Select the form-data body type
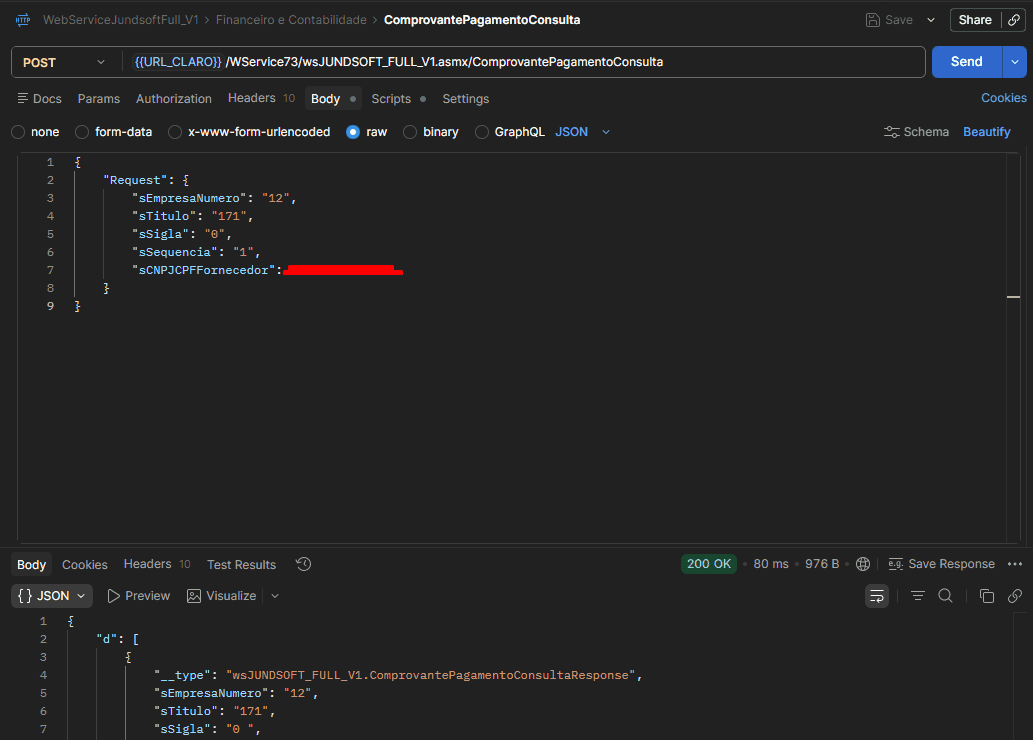 [113, 132]
